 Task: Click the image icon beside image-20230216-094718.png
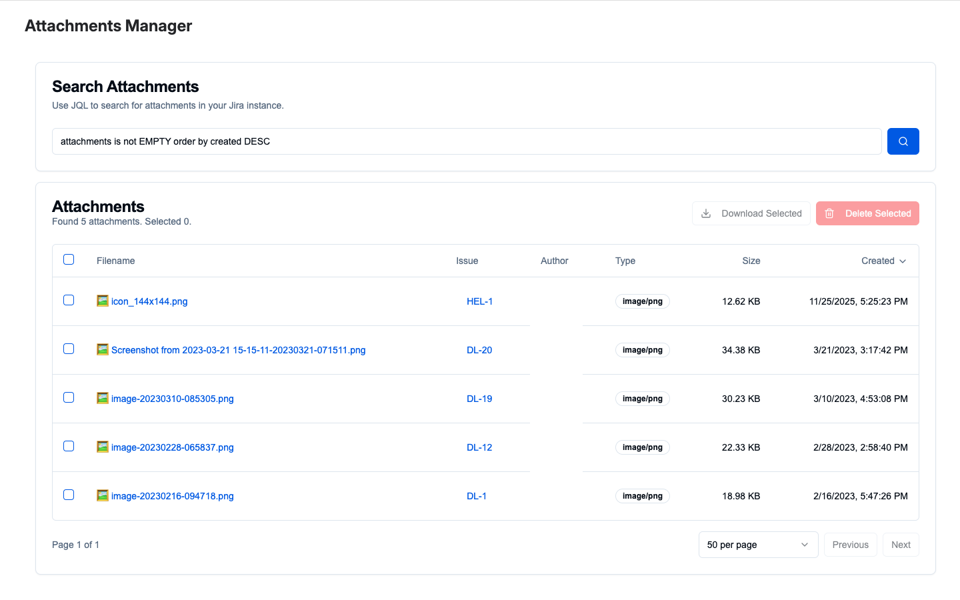pyautogui.click(x=102, y=495)
